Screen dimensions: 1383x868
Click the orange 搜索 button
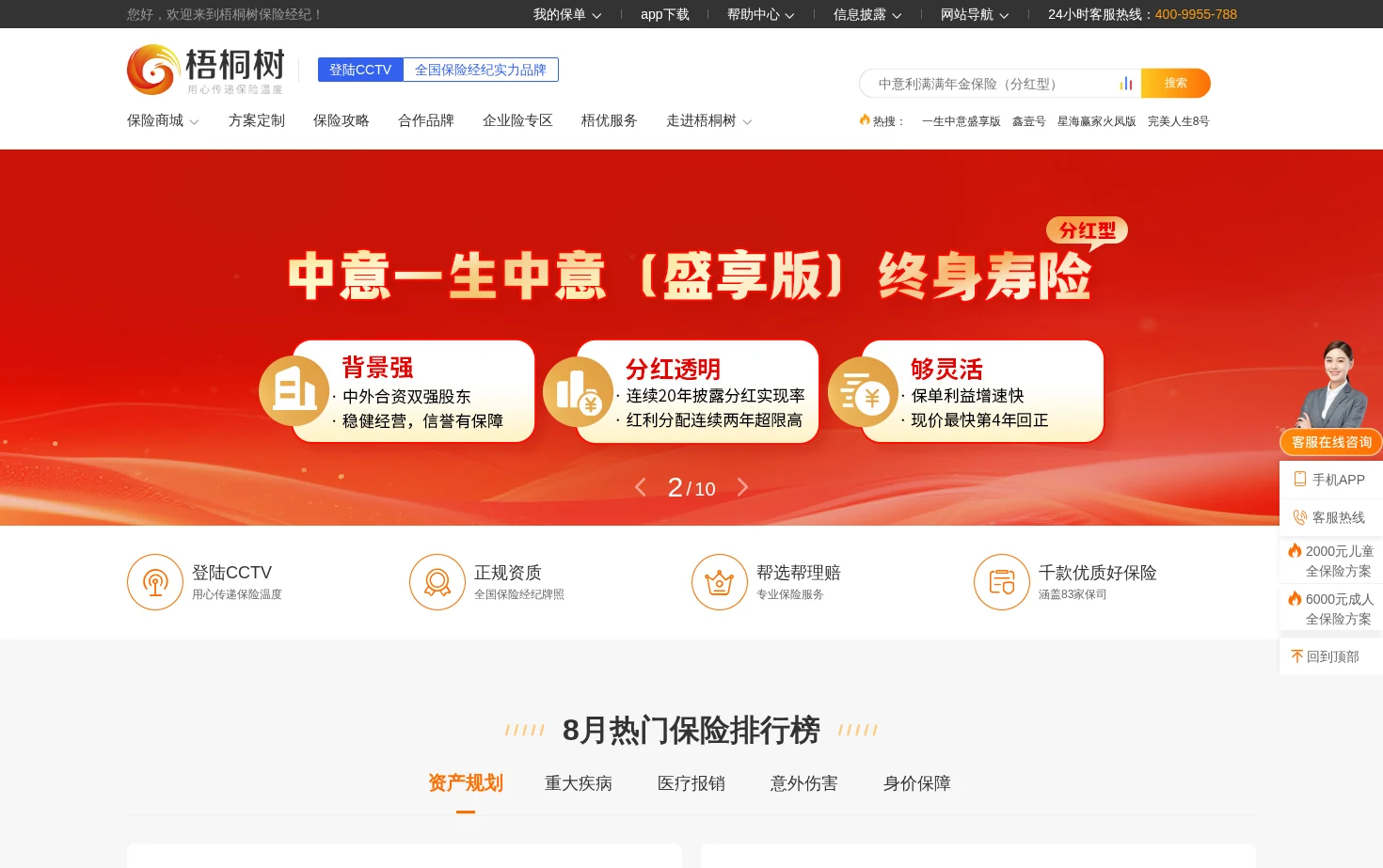click(x=1176, y=83)
